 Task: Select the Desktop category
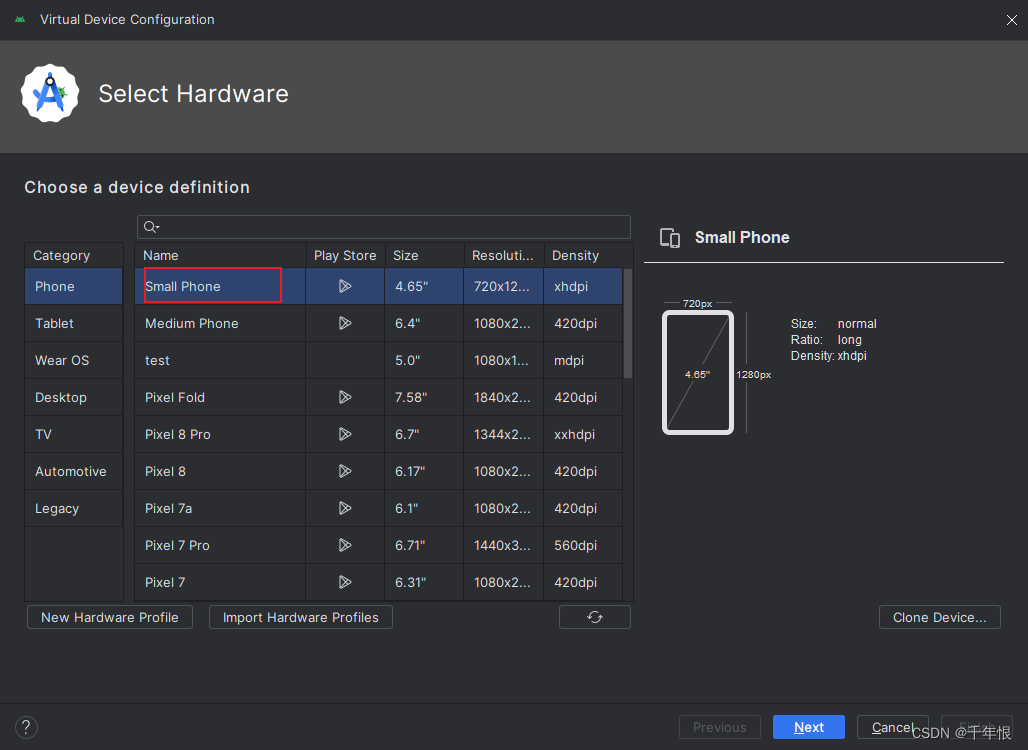point(73,397)
